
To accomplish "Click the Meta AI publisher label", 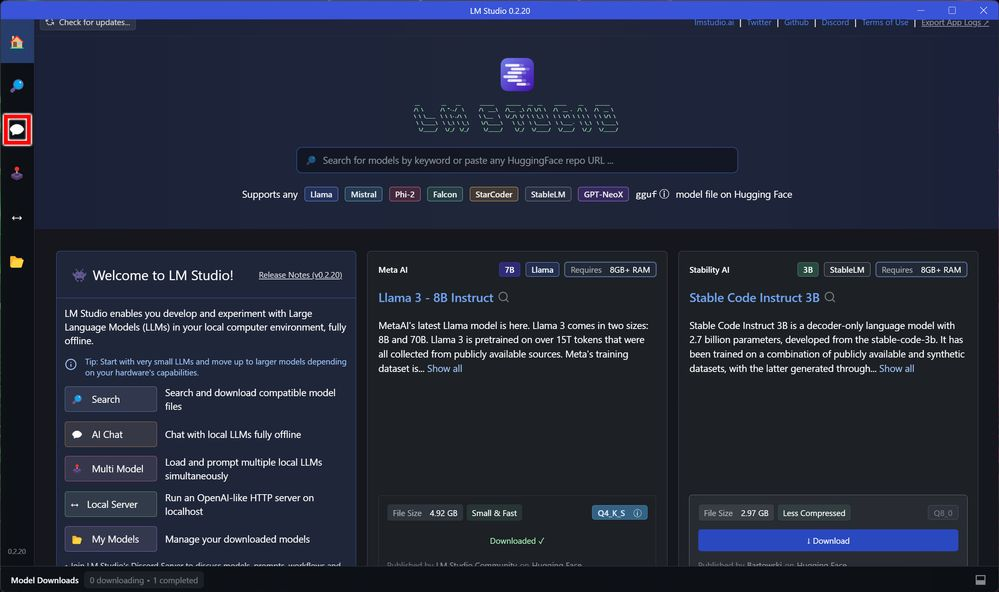I will click(392, 270).
